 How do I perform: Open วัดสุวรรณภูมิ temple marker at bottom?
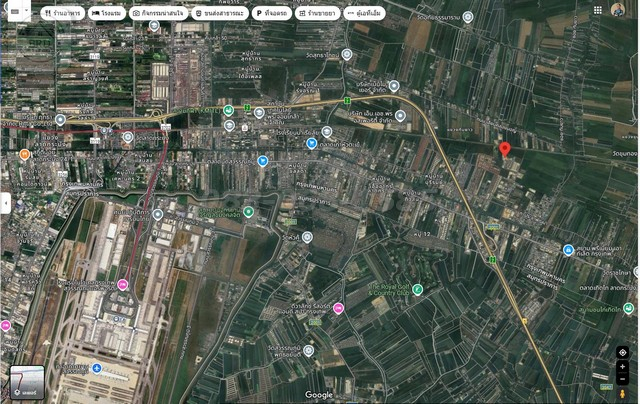tap(309, 350)
